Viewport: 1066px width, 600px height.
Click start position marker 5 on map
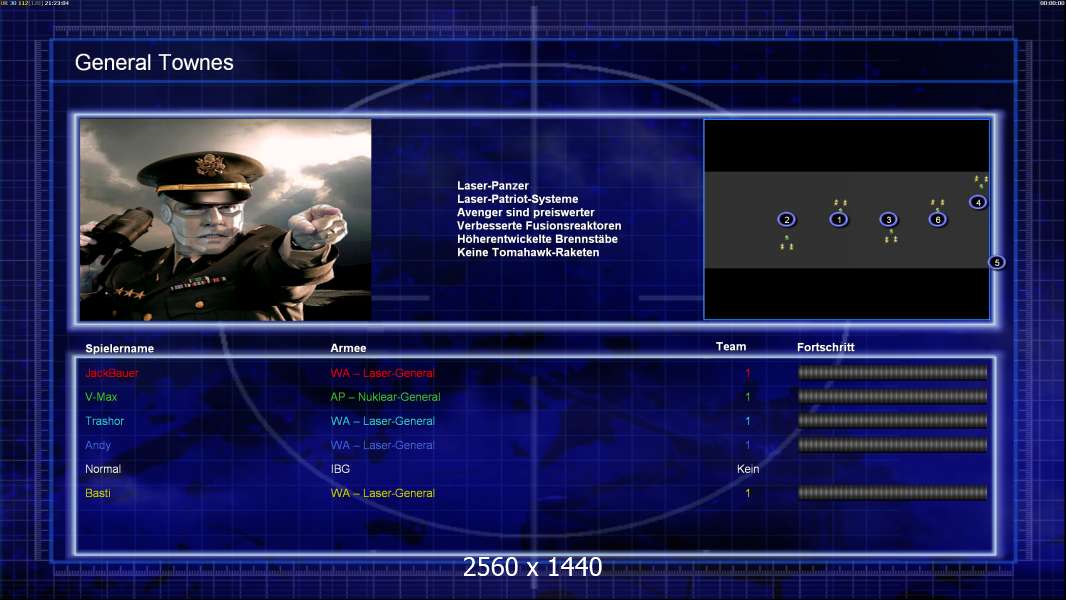[997, 262]
